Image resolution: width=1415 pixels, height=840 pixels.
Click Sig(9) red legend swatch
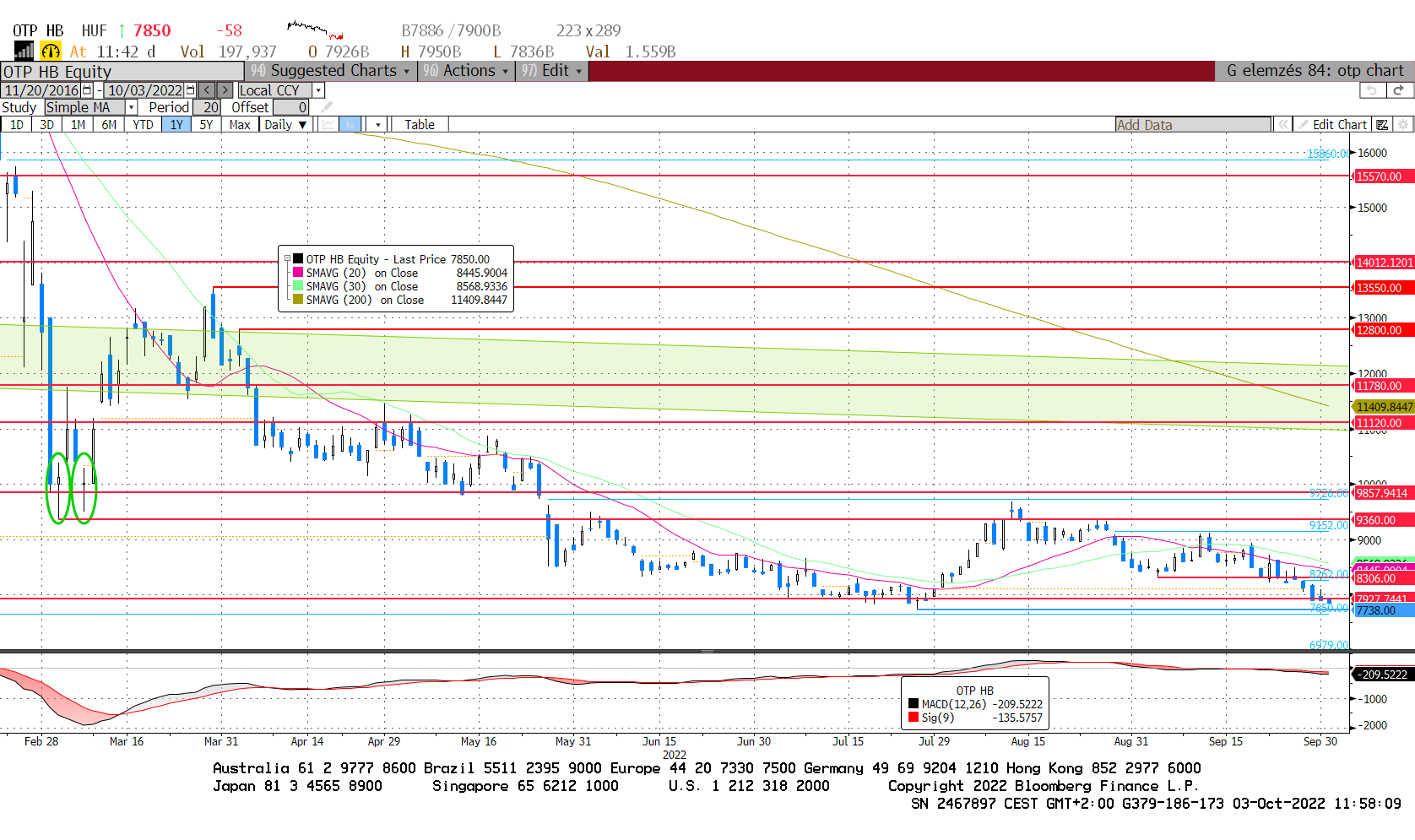(x=914, y=718)
